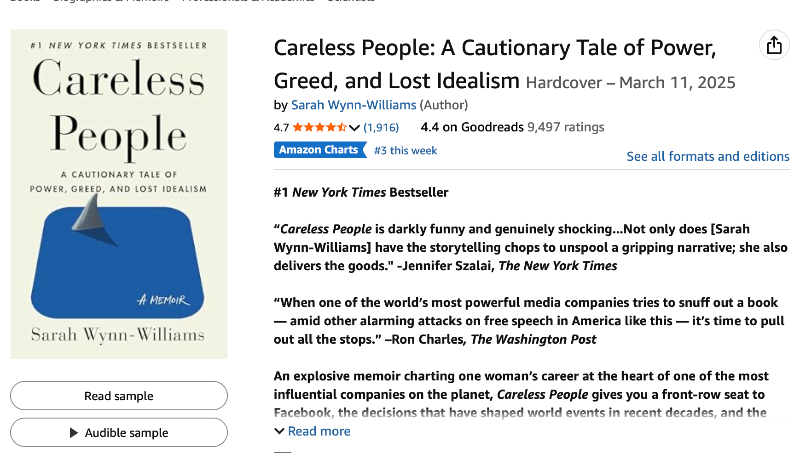Expand description with Read more
This screenshot has height=453, width=800.
319,431
